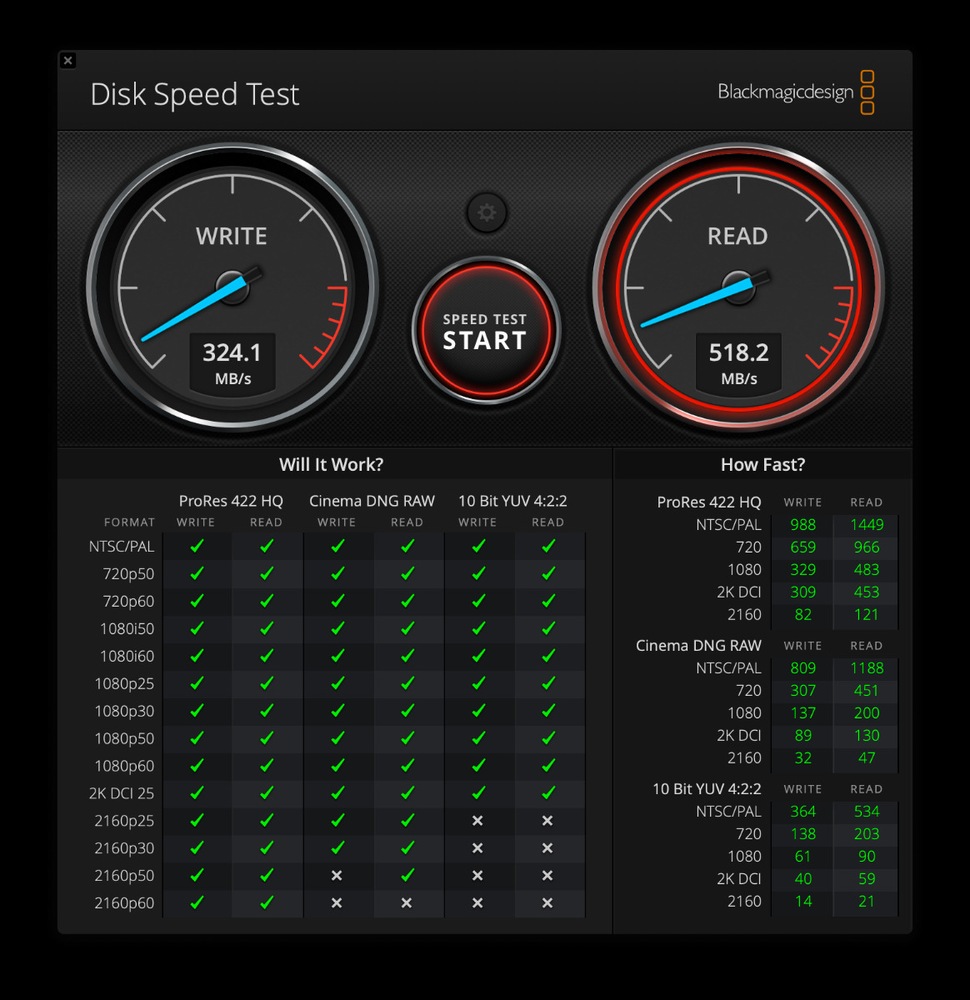Screen dimensions: 970x1000
Task: Click the 1080i50 10 Bit YUV write check mark
Action: pyautogui.click(x=478, y=628)
